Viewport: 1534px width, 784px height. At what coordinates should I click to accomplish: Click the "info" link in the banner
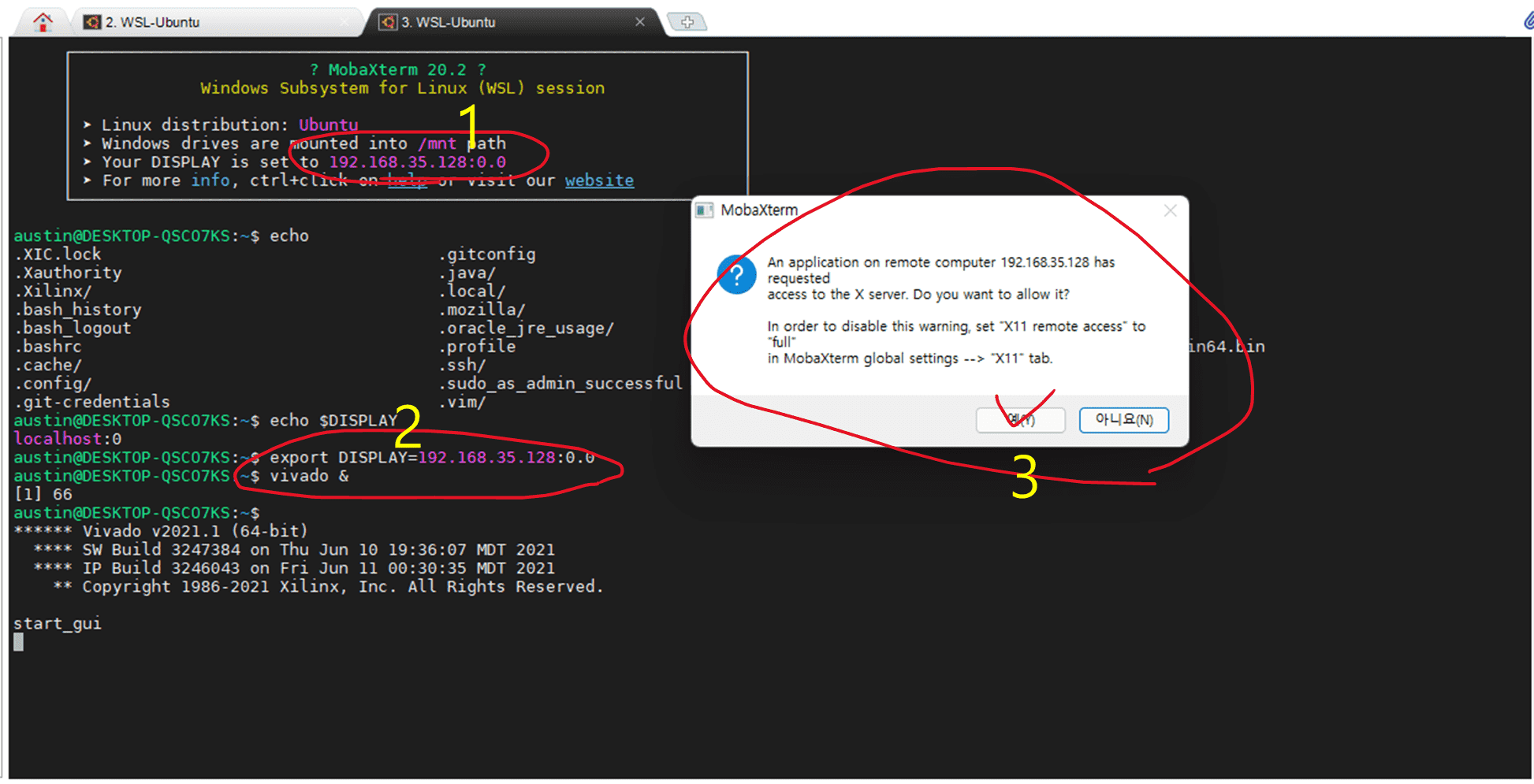(x=210, y=180)
